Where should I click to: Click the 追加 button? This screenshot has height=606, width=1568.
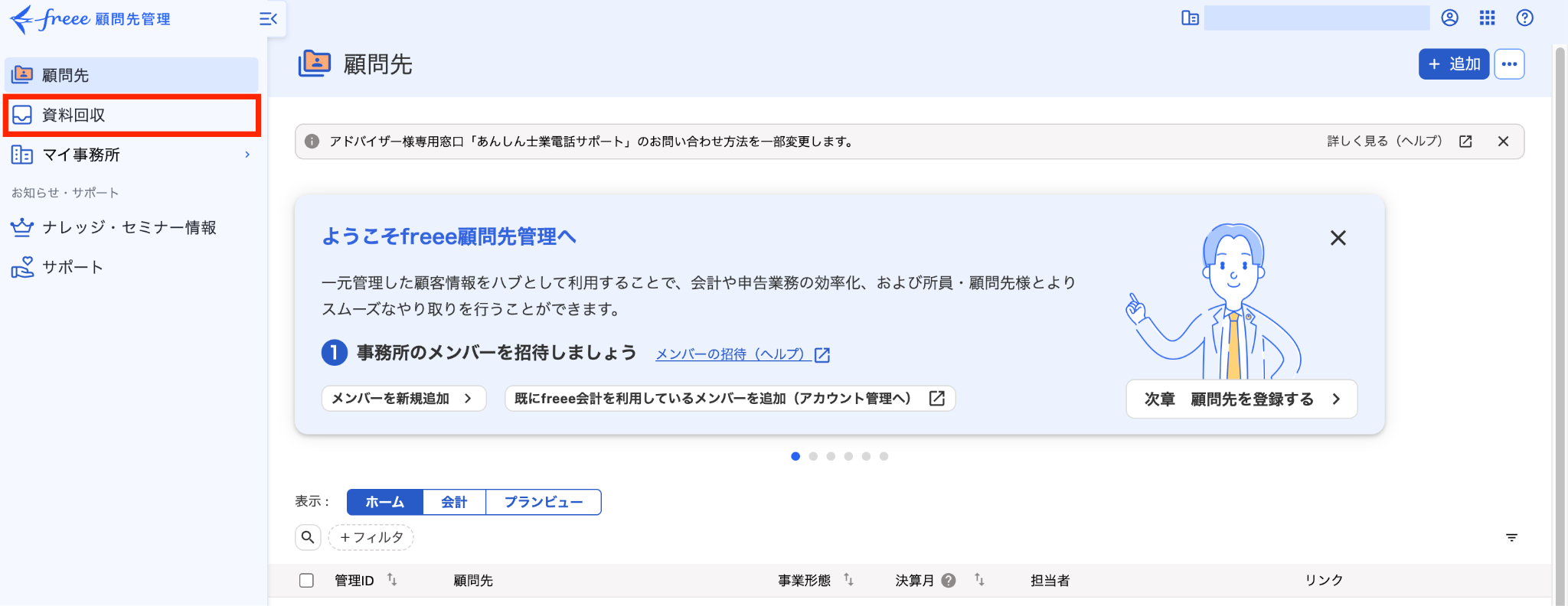coord(1454,64)
